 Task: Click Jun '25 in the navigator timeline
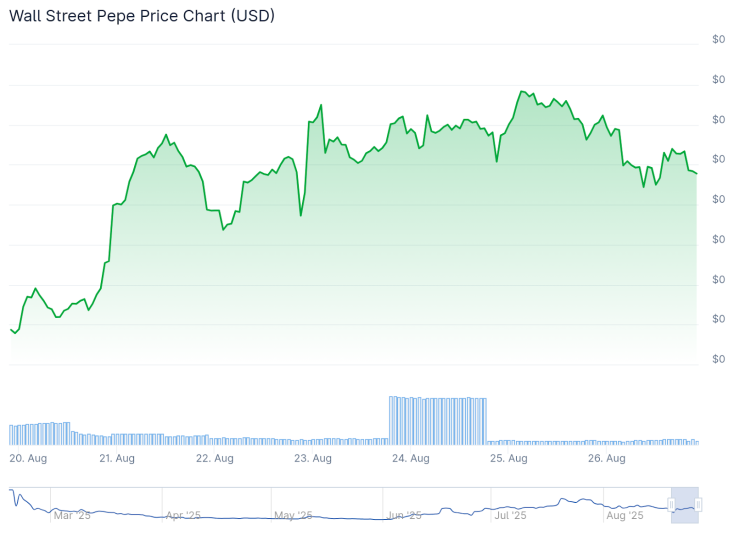(x=405, y=515)
